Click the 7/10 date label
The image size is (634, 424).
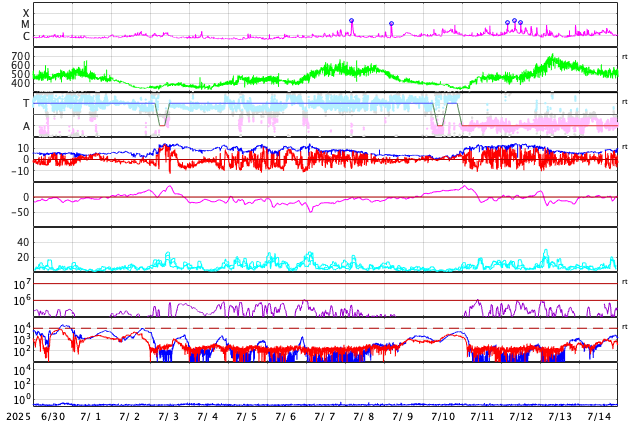[x=443, y=417]
